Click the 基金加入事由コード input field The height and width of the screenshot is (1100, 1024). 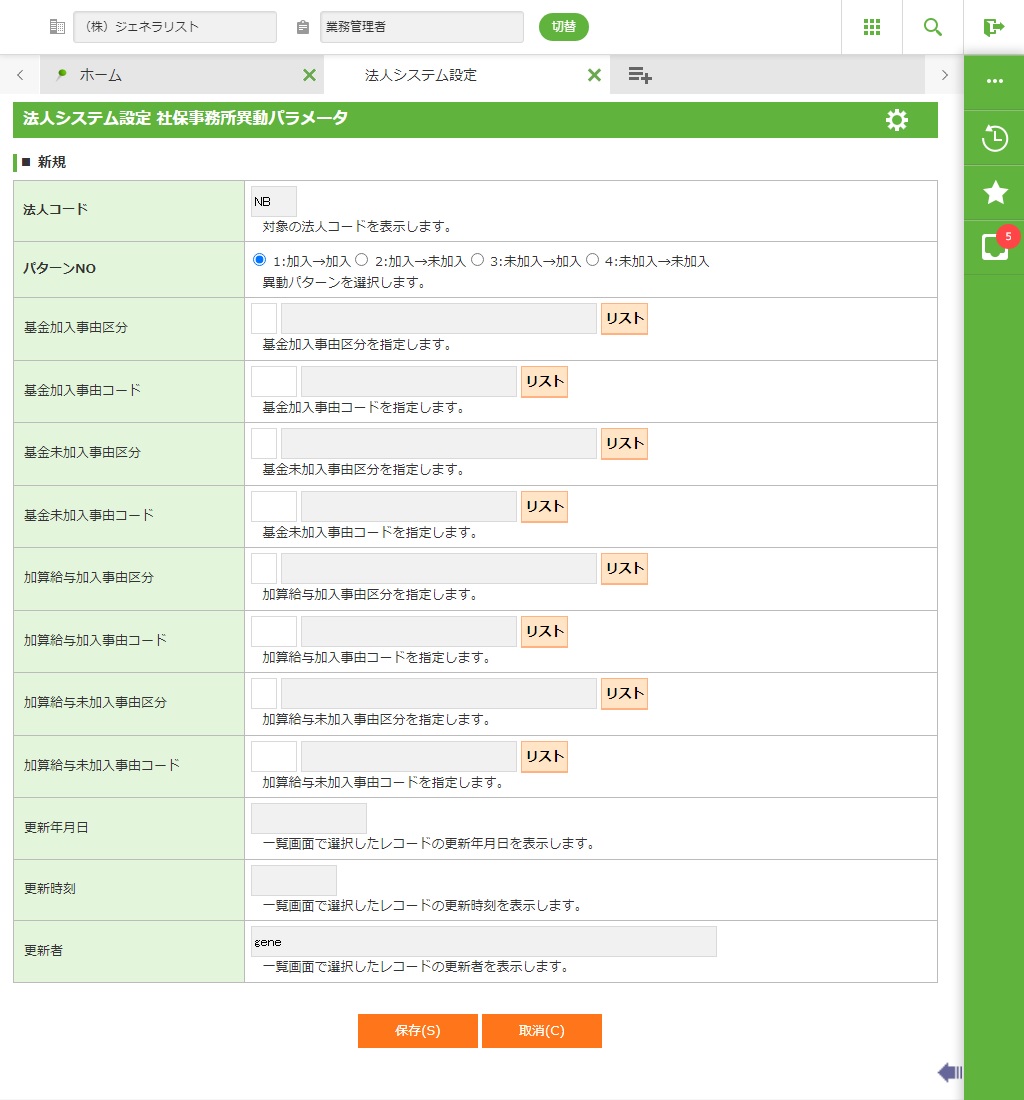[x=274, y=382]
